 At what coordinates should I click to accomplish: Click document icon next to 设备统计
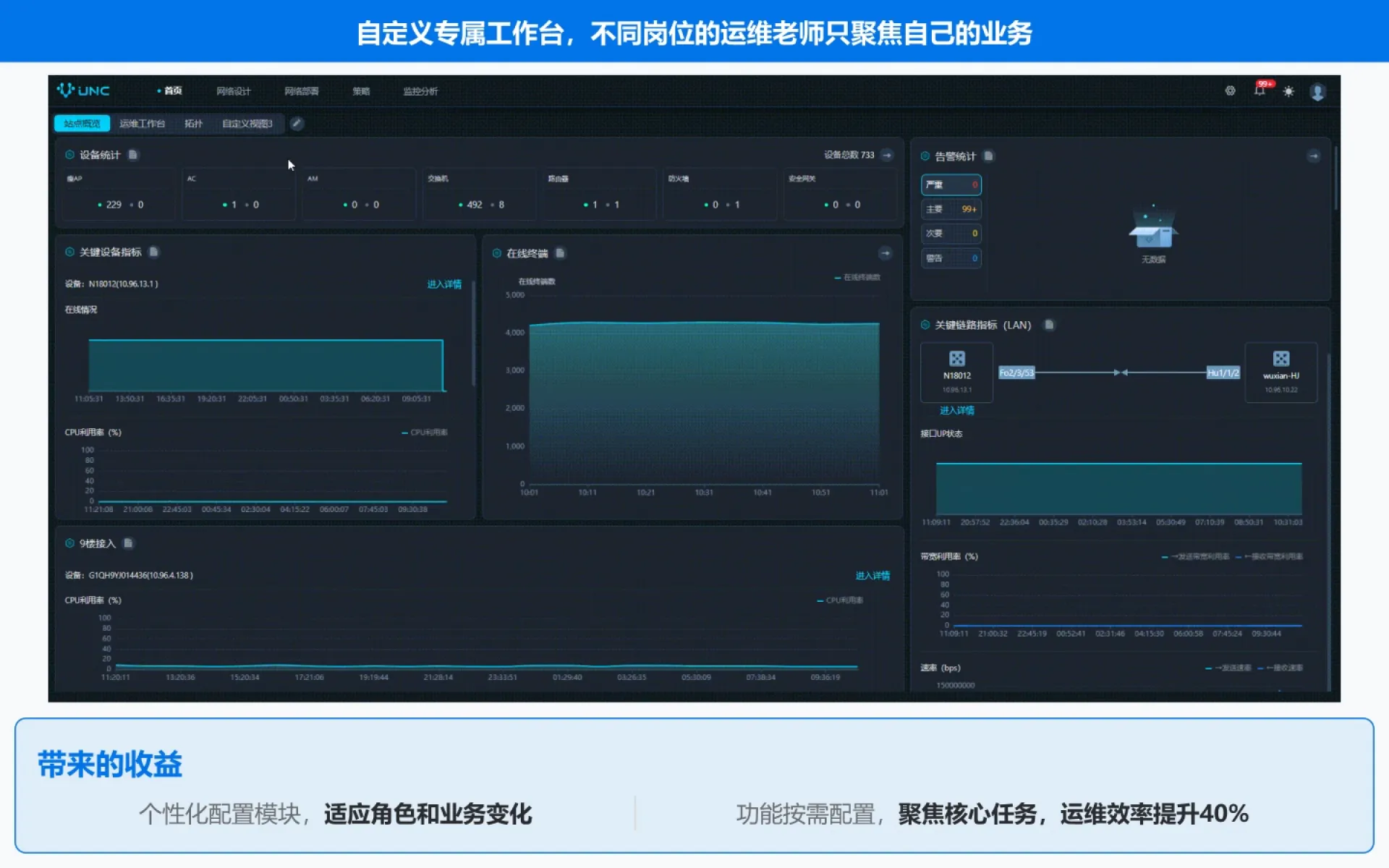133,155
